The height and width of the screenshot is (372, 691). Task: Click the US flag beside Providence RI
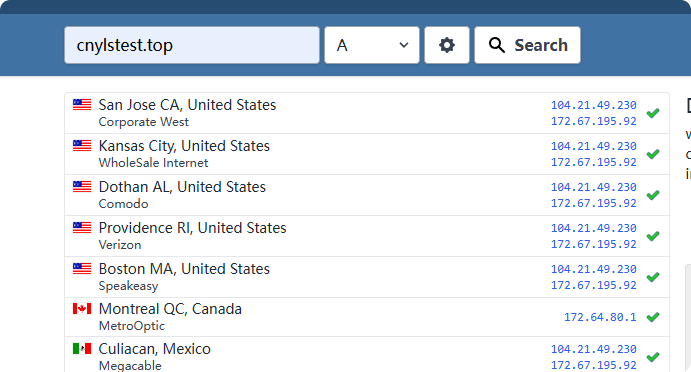pyautogui.click(x=82, y=227)
